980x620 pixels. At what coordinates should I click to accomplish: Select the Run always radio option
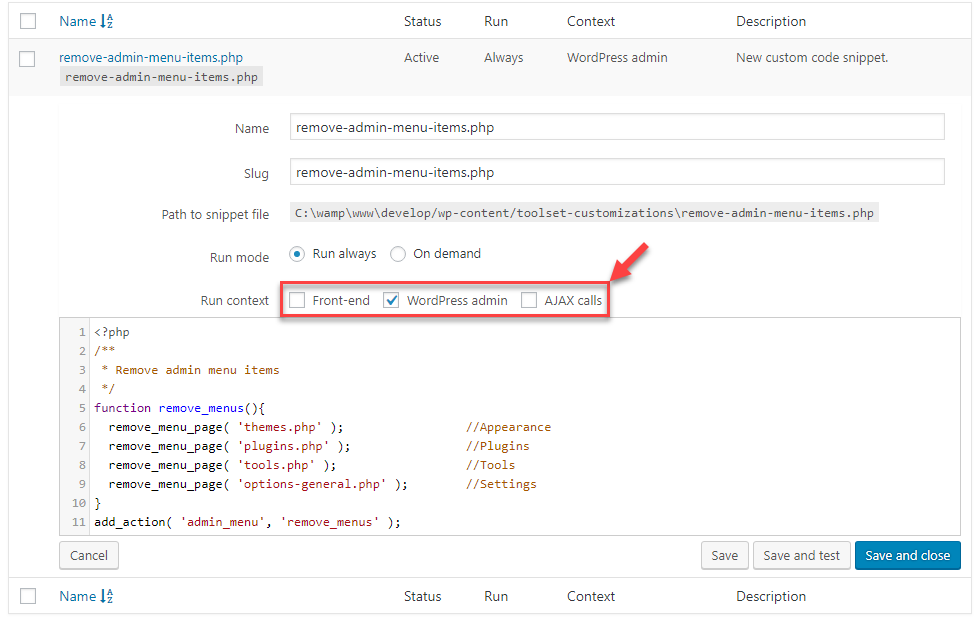(297, 254)
